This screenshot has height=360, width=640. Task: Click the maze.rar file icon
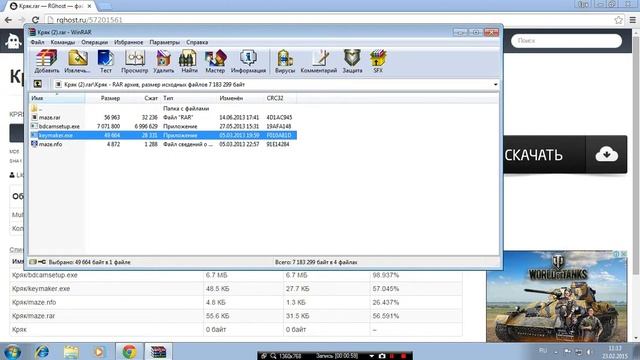click(34, 118)
